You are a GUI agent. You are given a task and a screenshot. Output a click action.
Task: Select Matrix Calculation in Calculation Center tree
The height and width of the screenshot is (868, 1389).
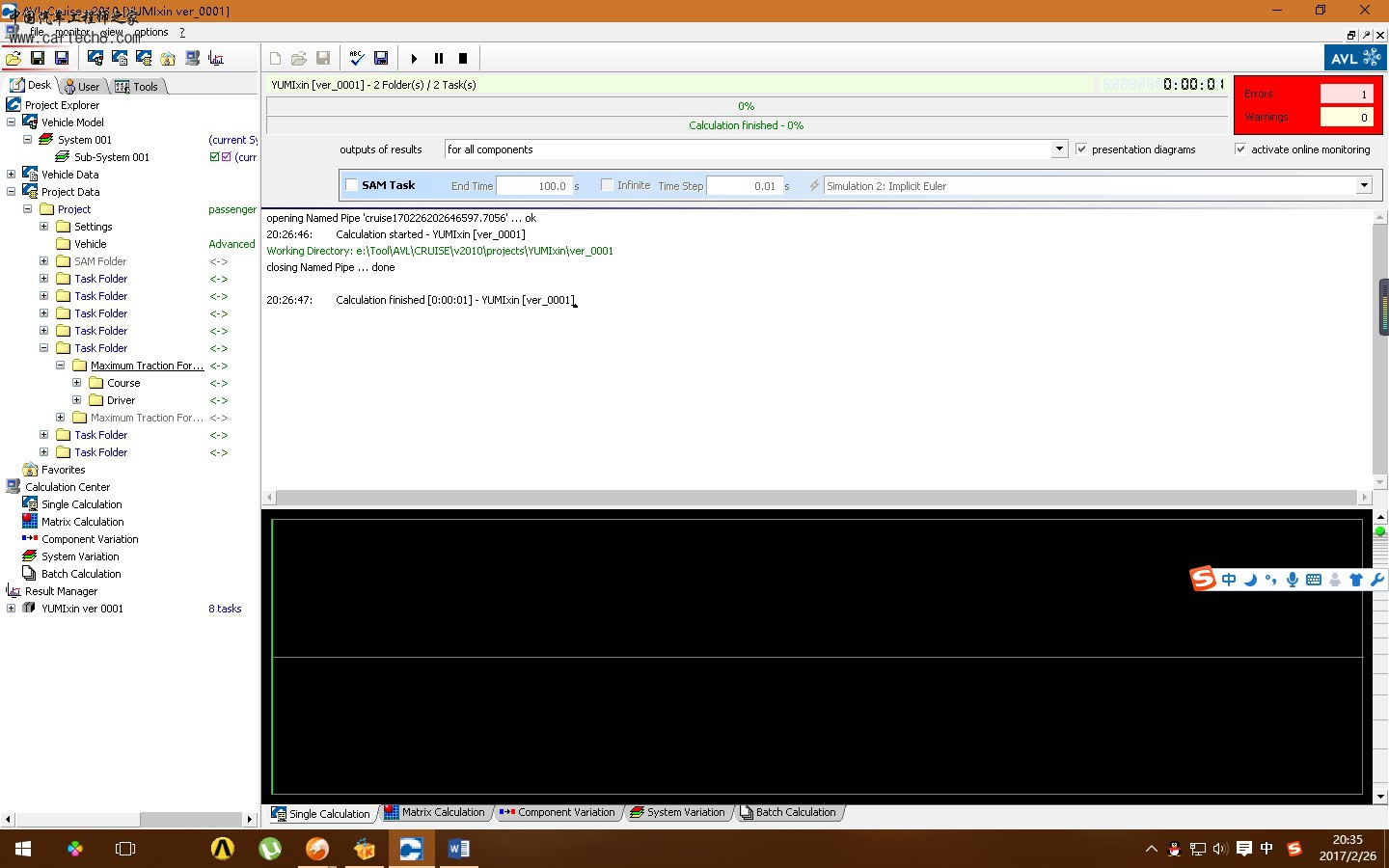tap(83, 522)
